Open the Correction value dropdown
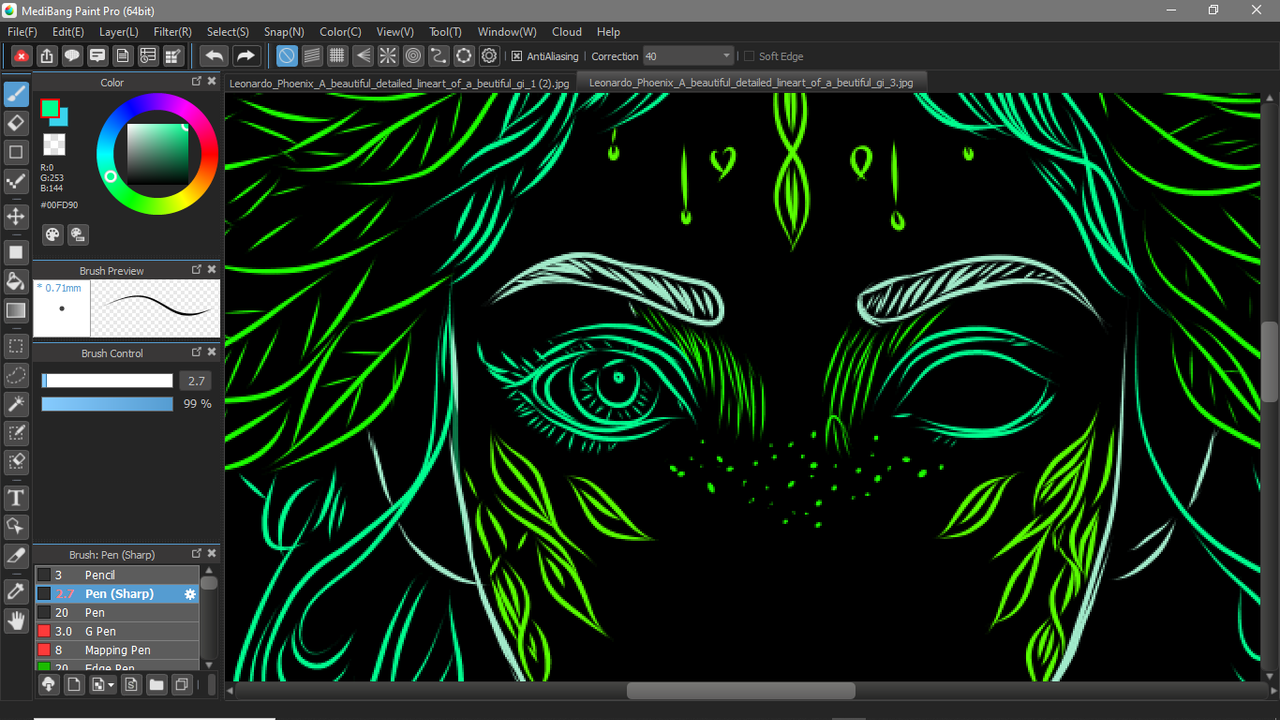Screen dimensions: 1280x720 [x=726, y=56]
